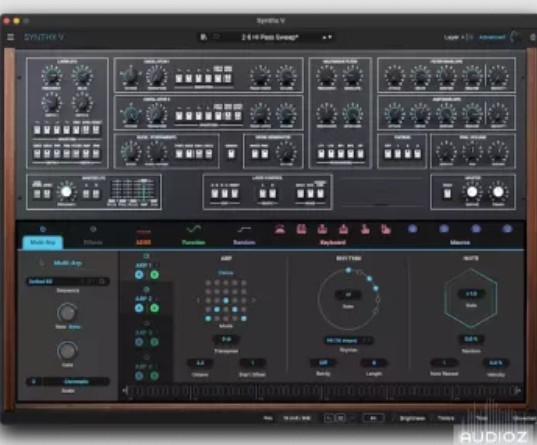Toggle the Effects power button above tab
The height and width of the screenshot is (445, 537).
[x=93, y=229]
